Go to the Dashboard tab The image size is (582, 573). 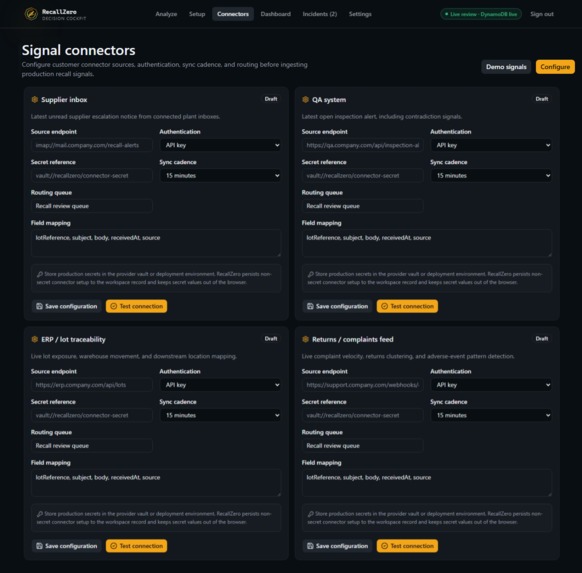click(275, 14)
